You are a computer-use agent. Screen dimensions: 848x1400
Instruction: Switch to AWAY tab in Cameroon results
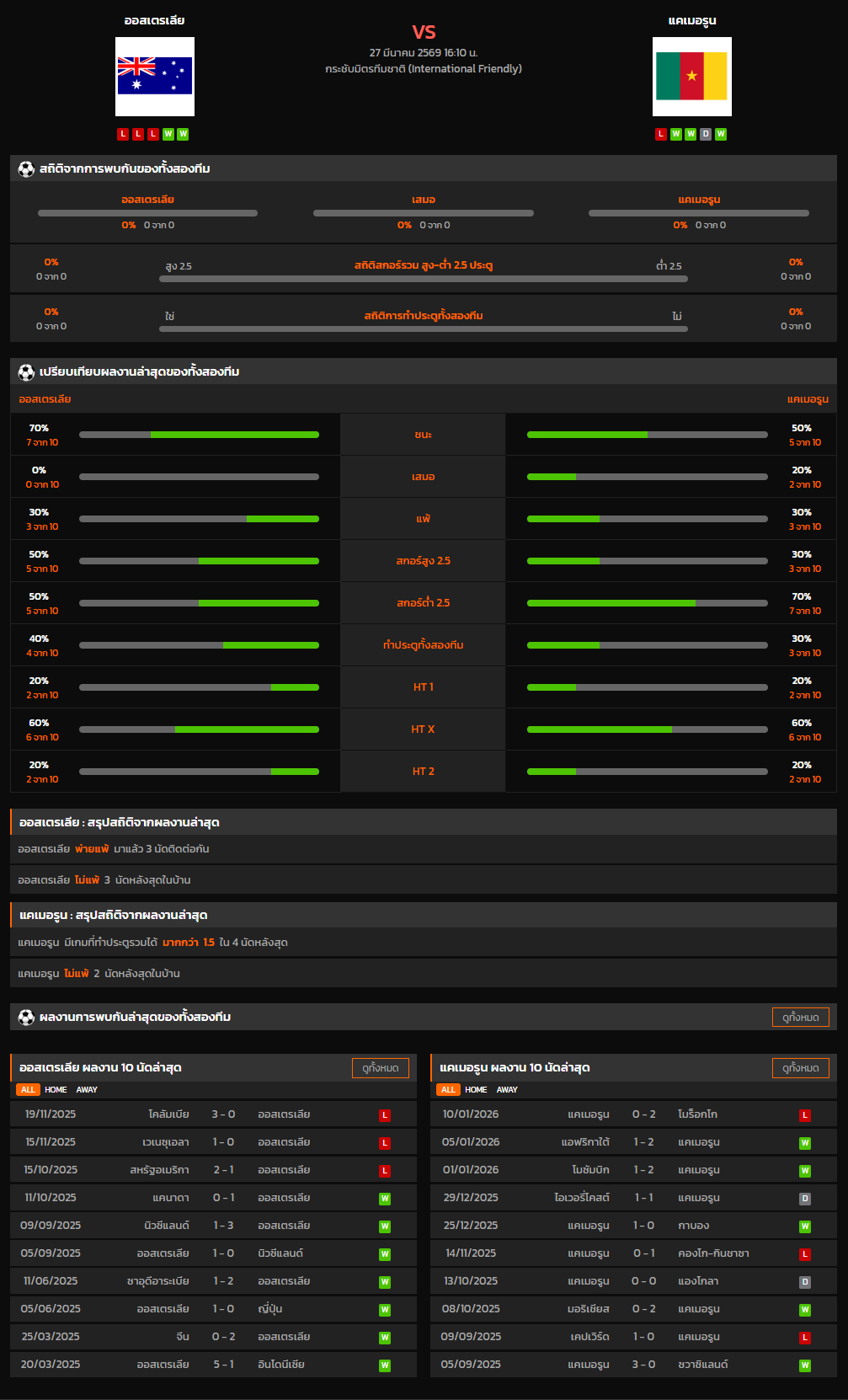click(507, 1090)
